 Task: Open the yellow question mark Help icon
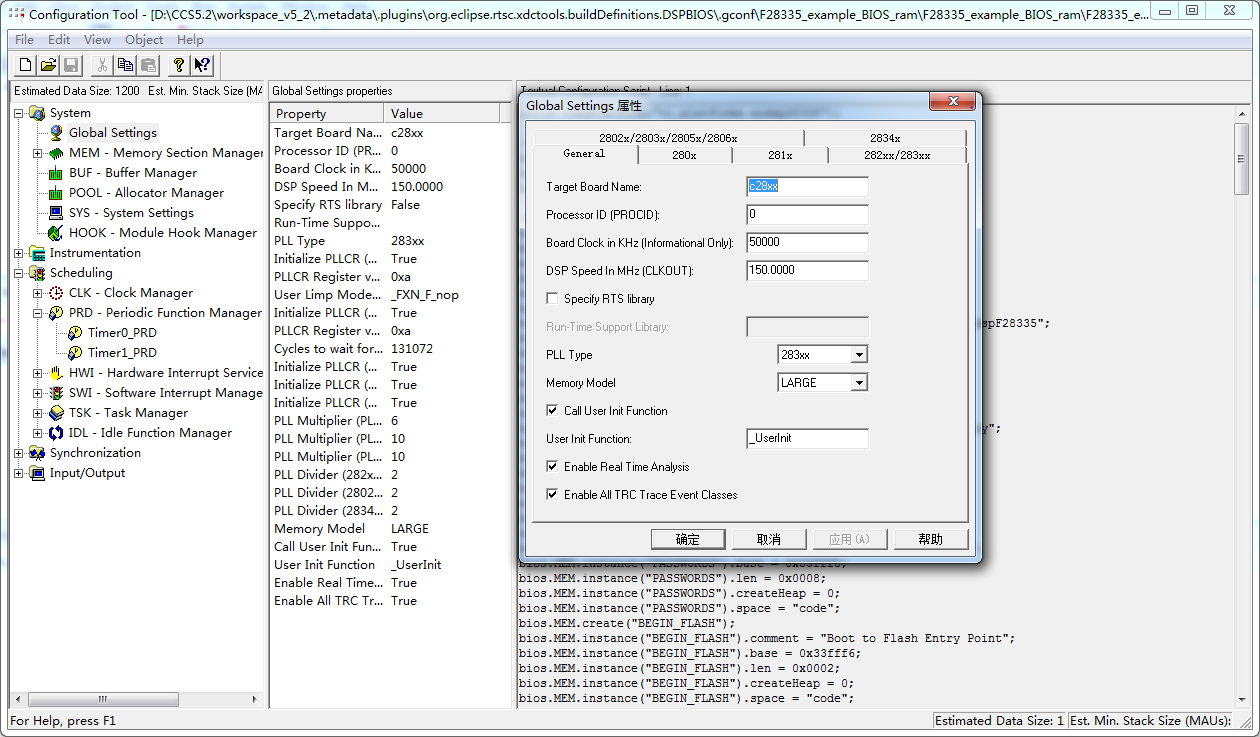[x=178, y=65]
